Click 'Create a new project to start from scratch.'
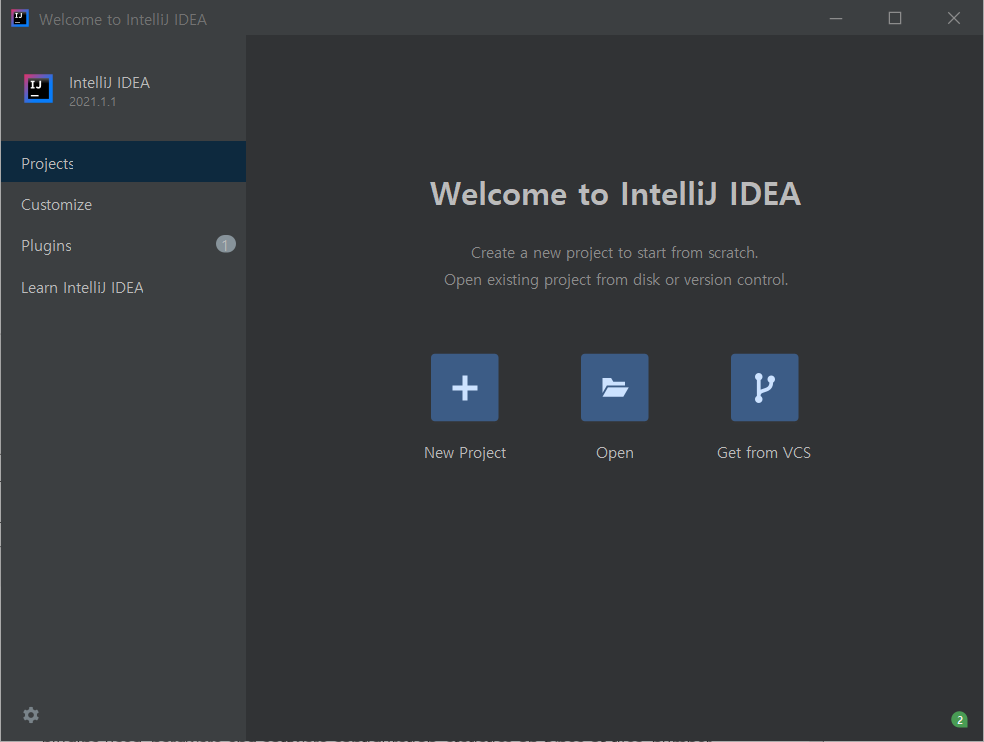 (614, 253)
